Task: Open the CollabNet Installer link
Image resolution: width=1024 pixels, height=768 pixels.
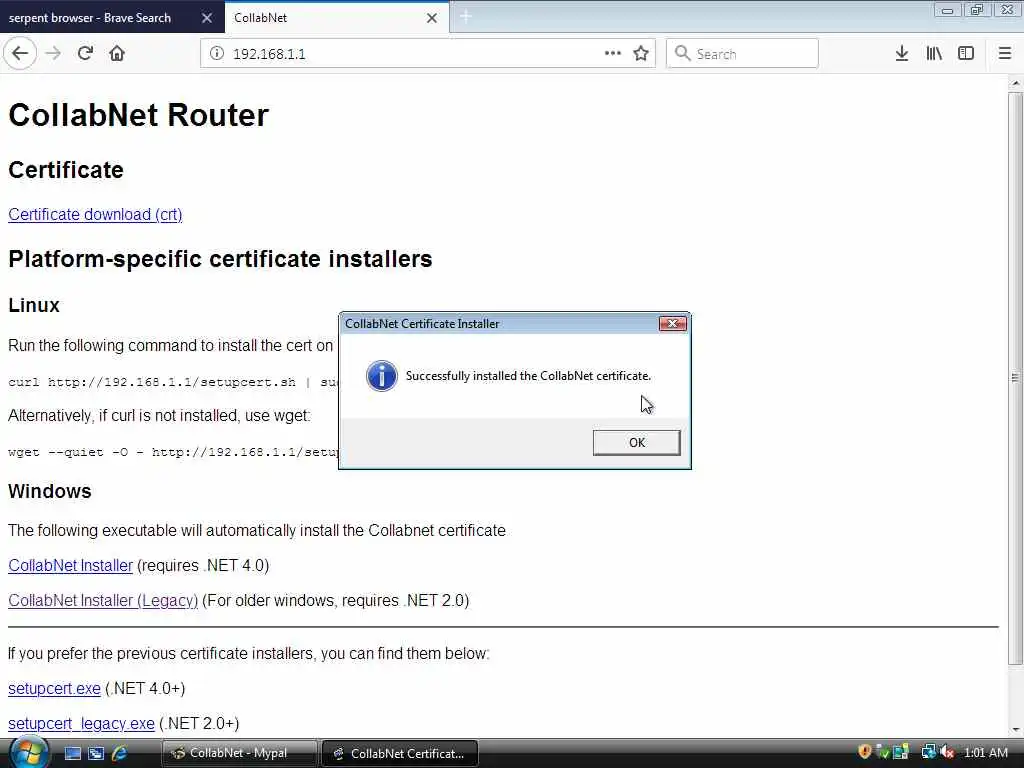Action: coord(71,565)
